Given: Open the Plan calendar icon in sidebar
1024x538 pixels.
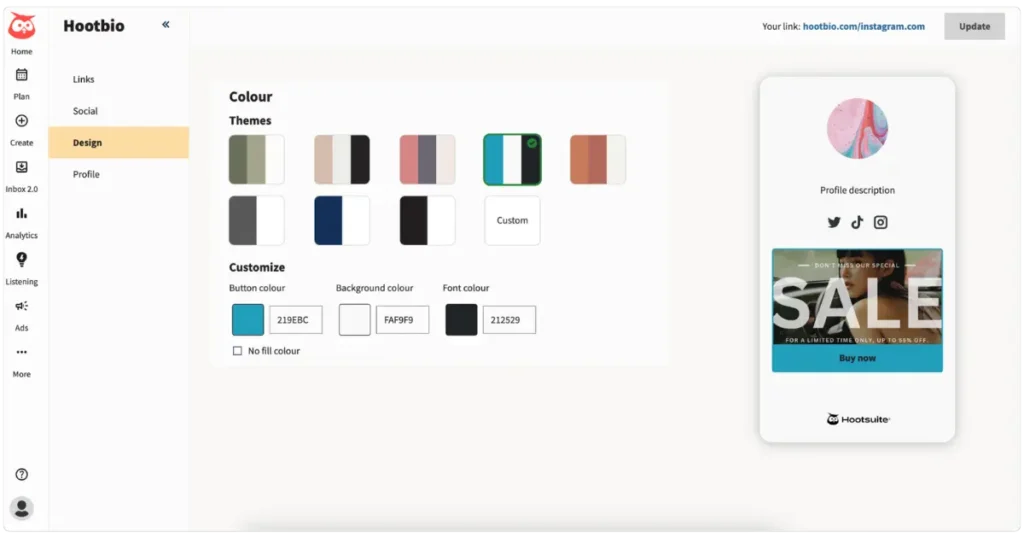Looking at the screenshot, I should [x=21, y=75].
